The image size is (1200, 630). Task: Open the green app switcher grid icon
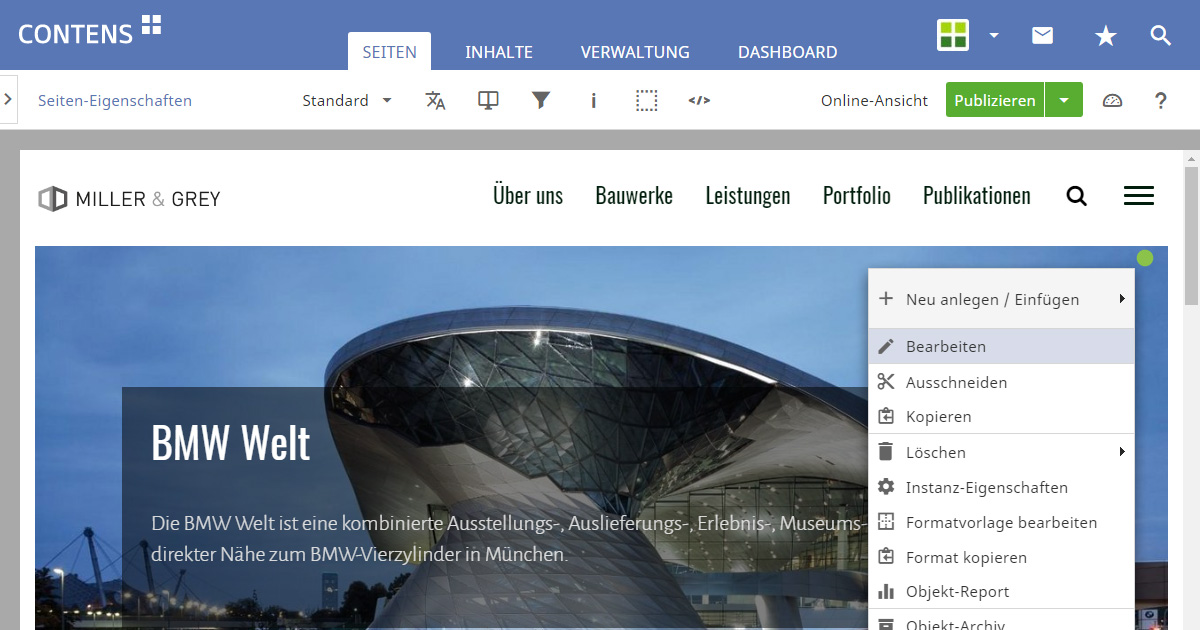953,35
